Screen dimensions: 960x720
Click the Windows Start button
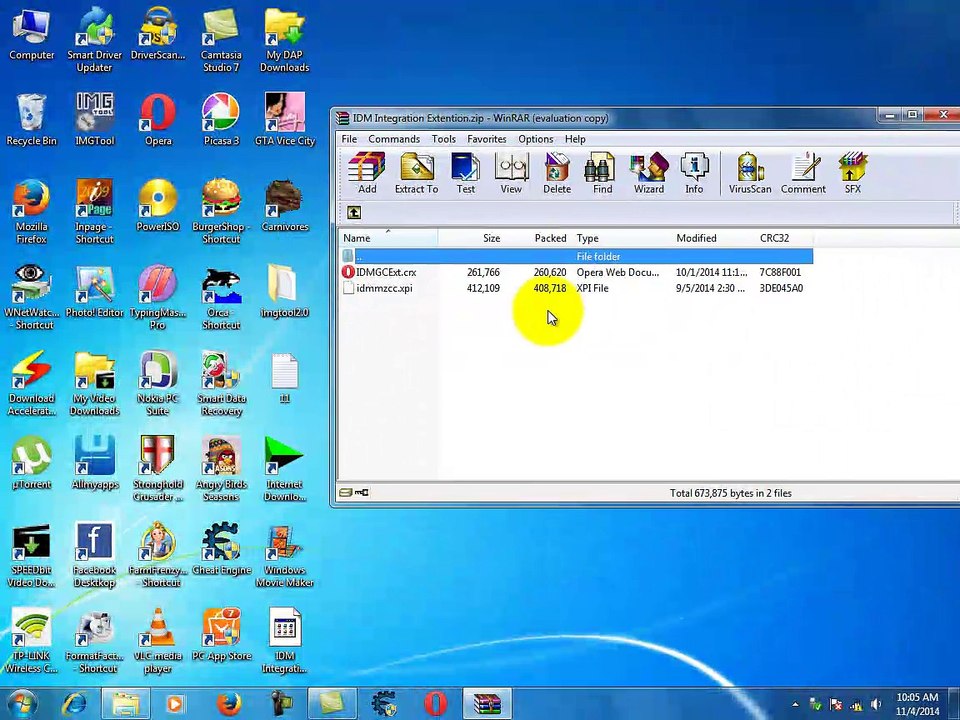tap(22, 703)
